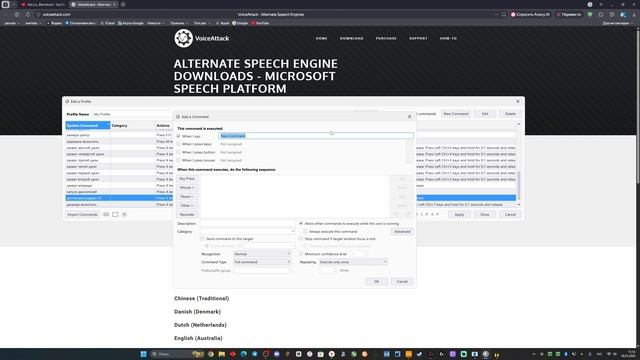Viewport: 640px width, 360px height.
Task: Sort by Category column header
Action: click(133, 125)
